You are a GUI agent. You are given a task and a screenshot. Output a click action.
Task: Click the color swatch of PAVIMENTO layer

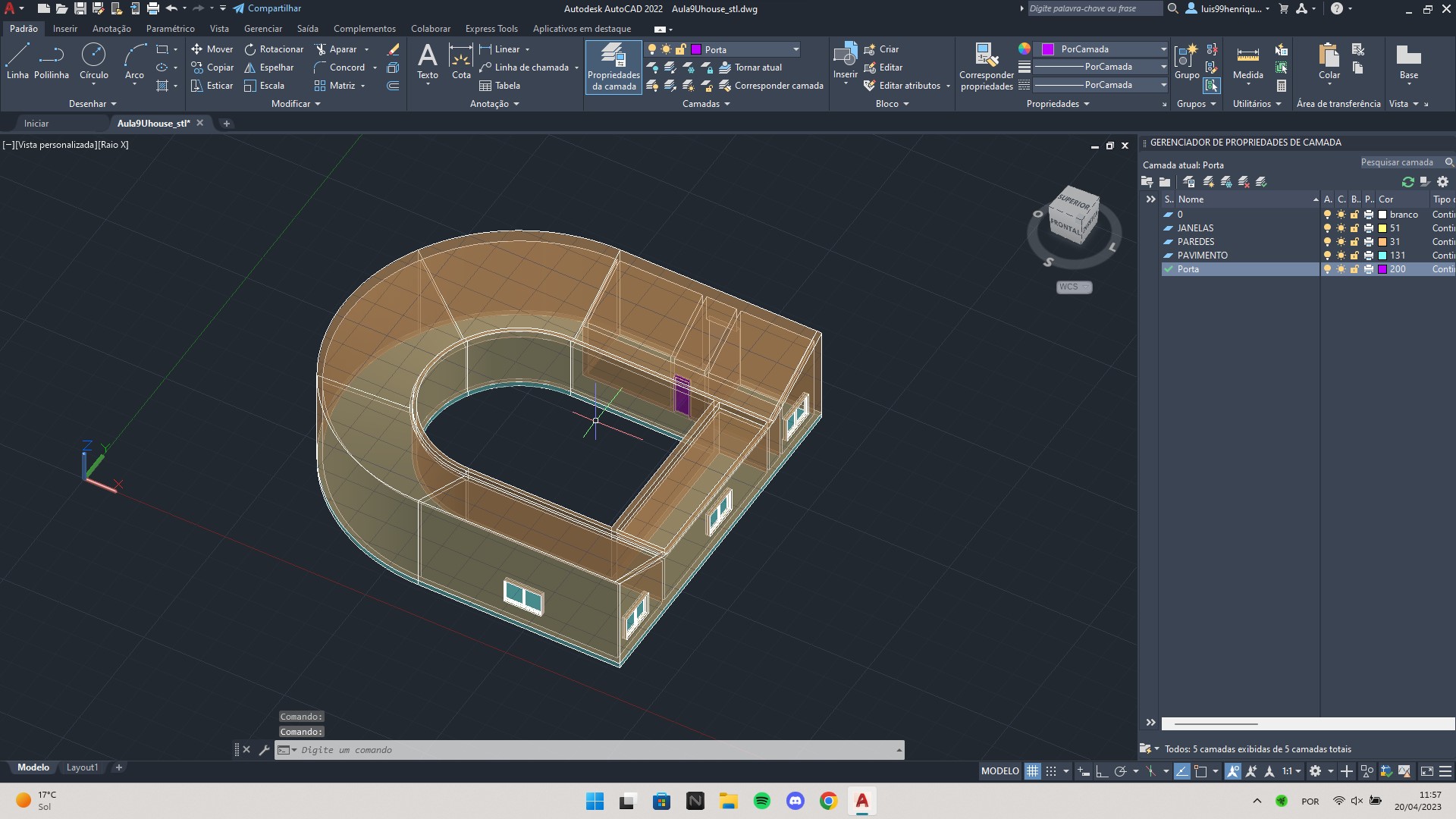pos(1382,256)
